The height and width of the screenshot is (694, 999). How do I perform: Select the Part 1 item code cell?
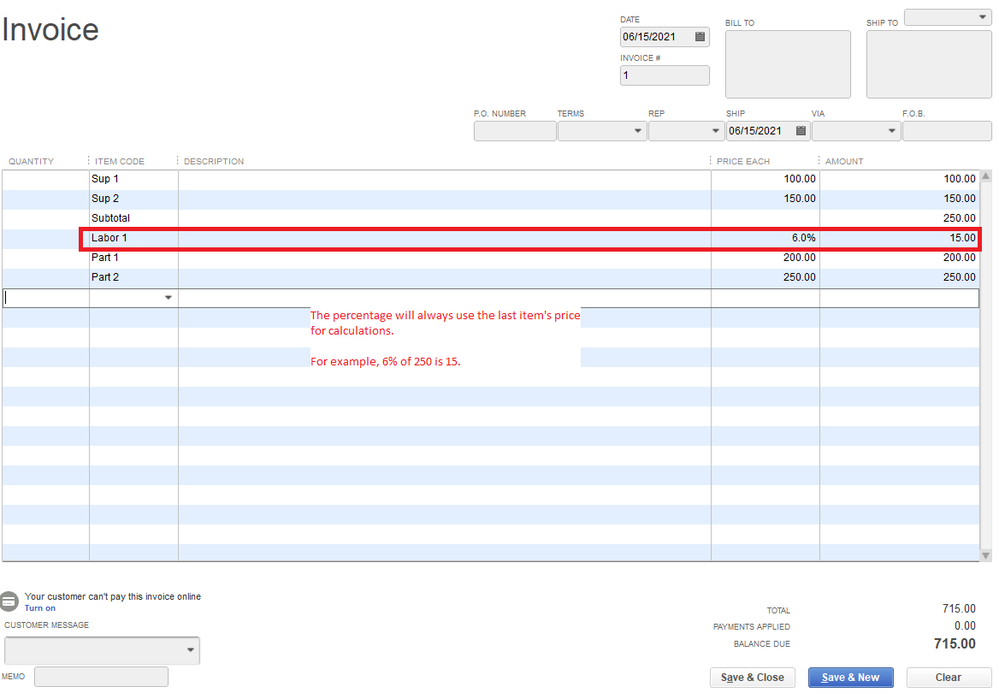[134, 258]
